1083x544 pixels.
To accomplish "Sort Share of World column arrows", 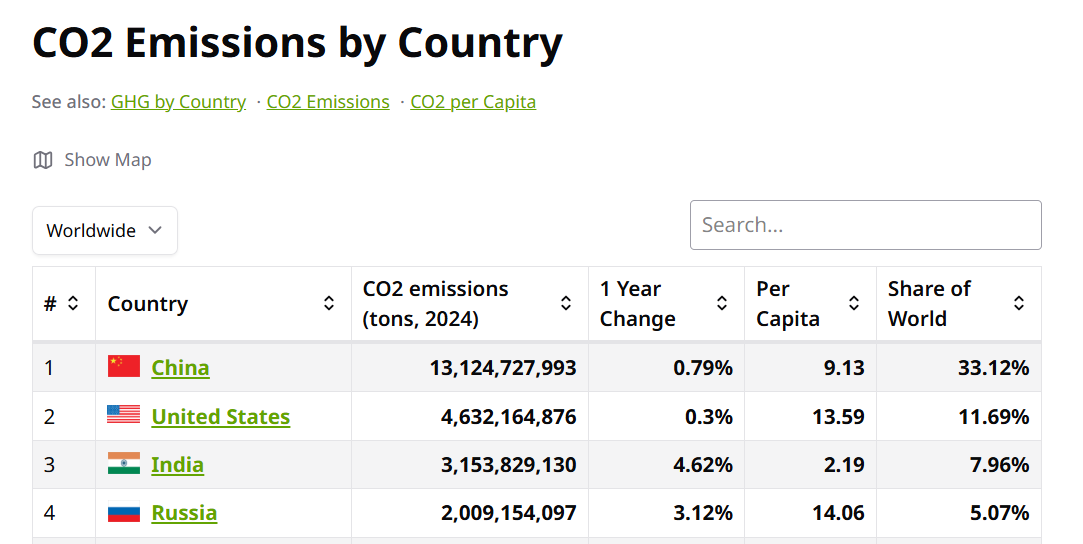I will coord(1019,303).
